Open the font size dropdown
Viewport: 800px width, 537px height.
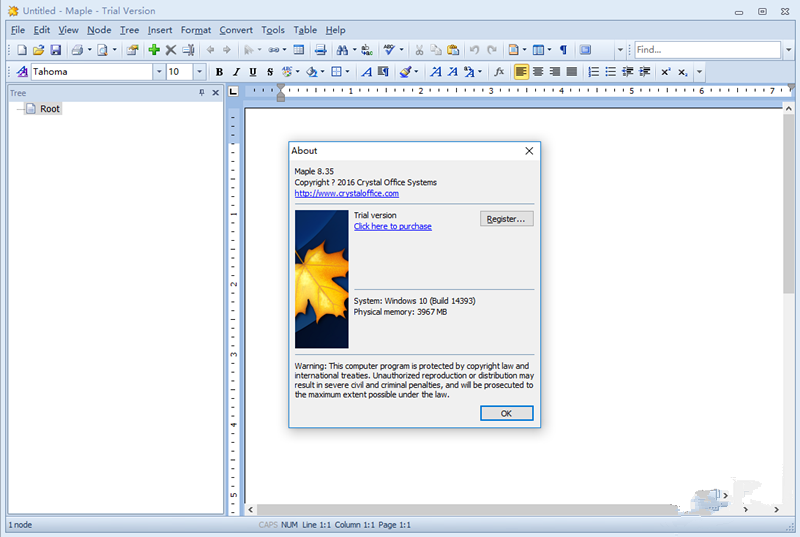tap(199, 72)
